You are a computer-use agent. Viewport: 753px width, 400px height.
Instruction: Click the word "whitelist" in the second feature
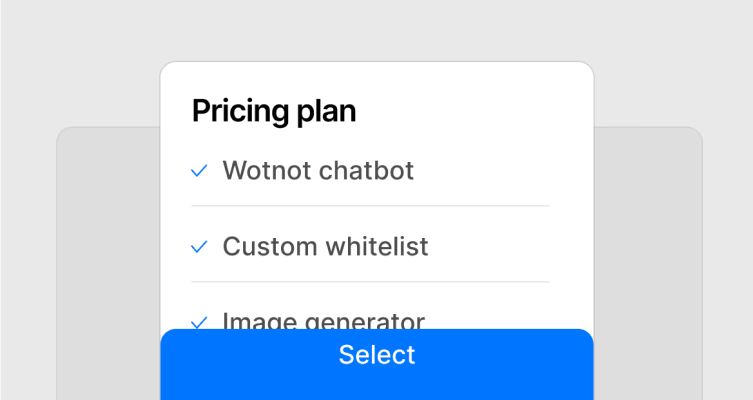coord(377,246)
